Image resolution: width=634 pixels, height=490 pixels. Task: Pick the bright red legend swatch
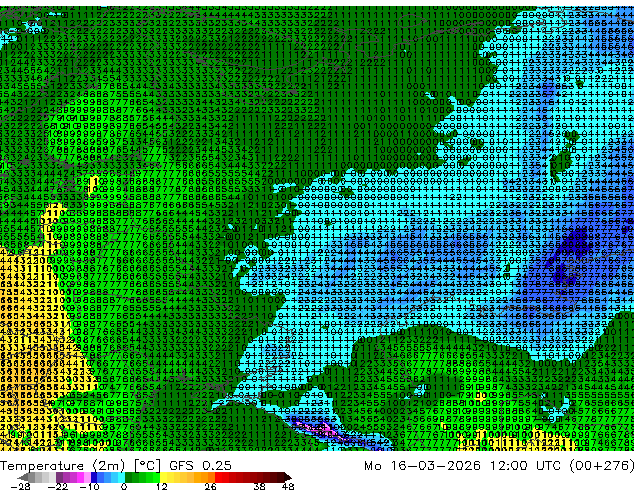click(x=218, y=477)
